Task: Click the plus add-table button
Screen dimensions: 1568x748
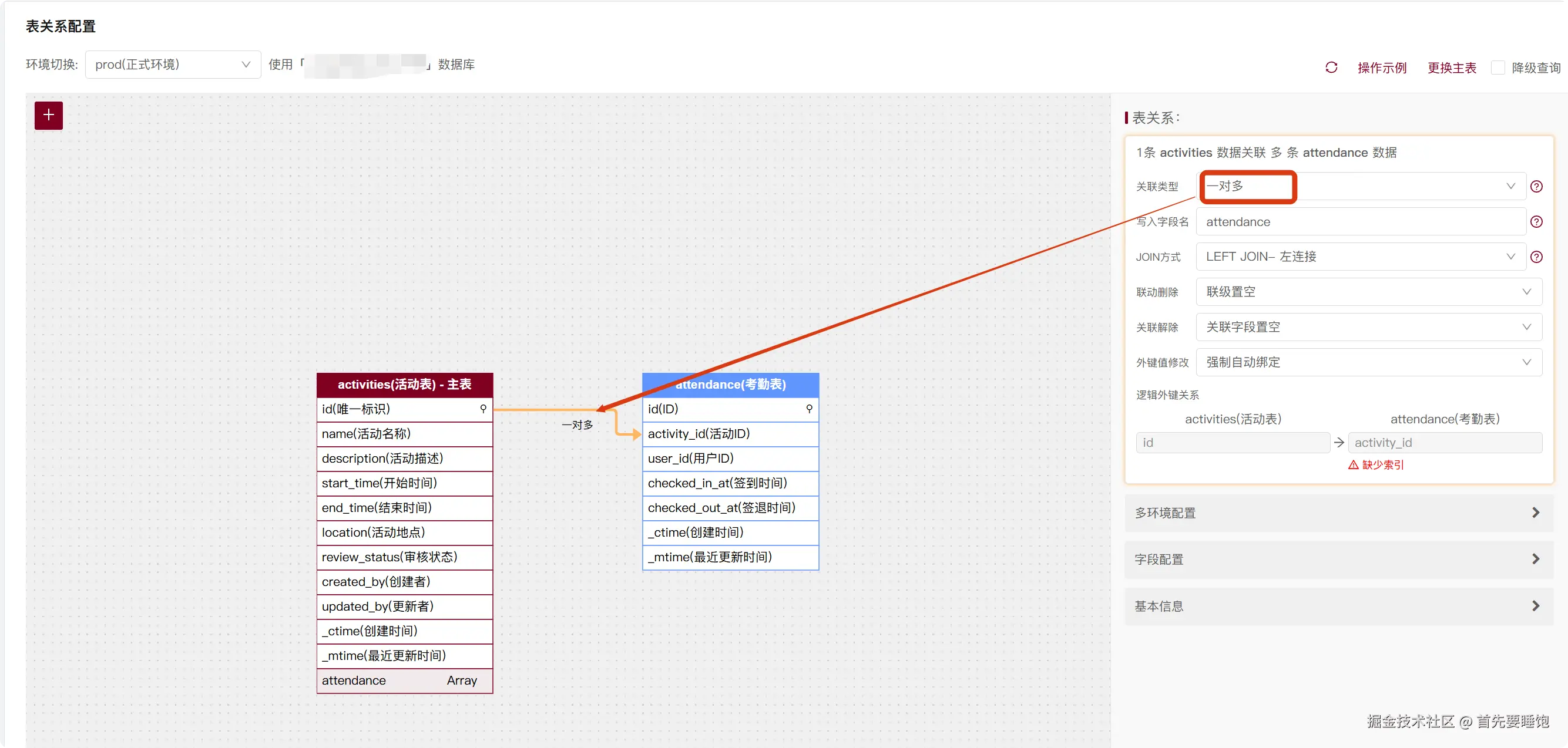Action: click(x=49, y=116)
